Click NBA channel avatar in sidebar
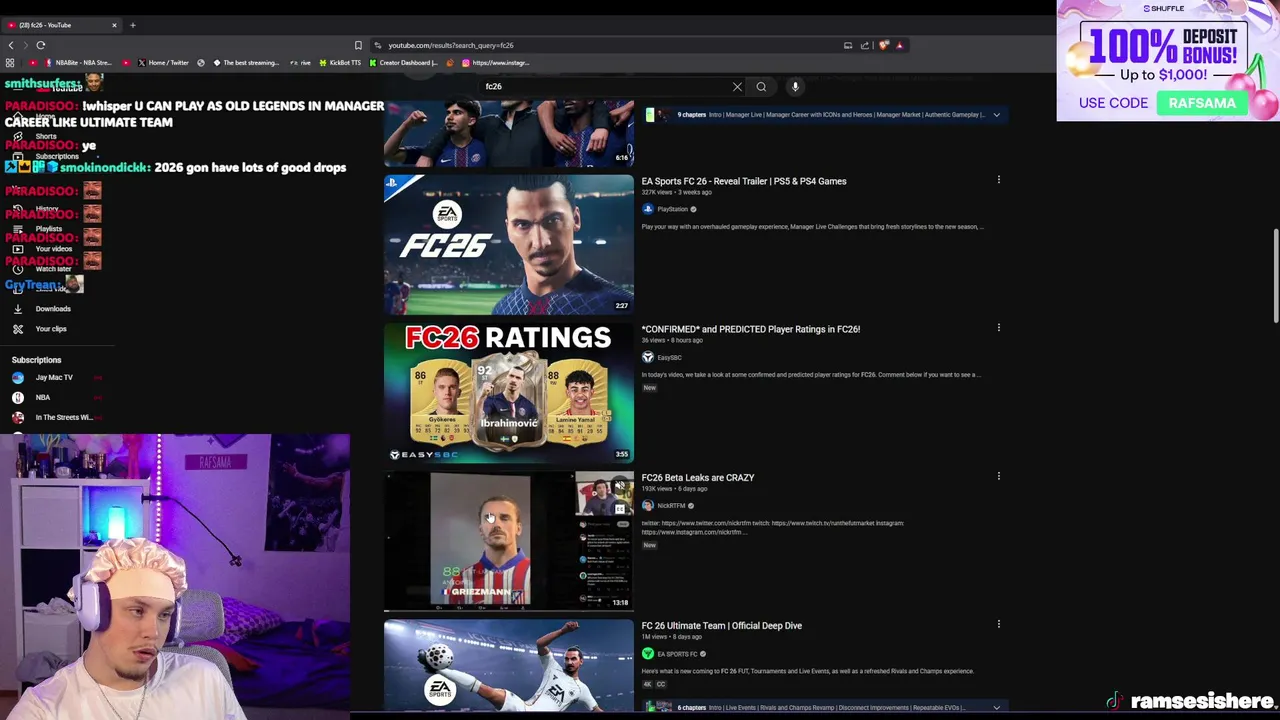Viewport: 1280px width, 720px height. coord(18,398)
